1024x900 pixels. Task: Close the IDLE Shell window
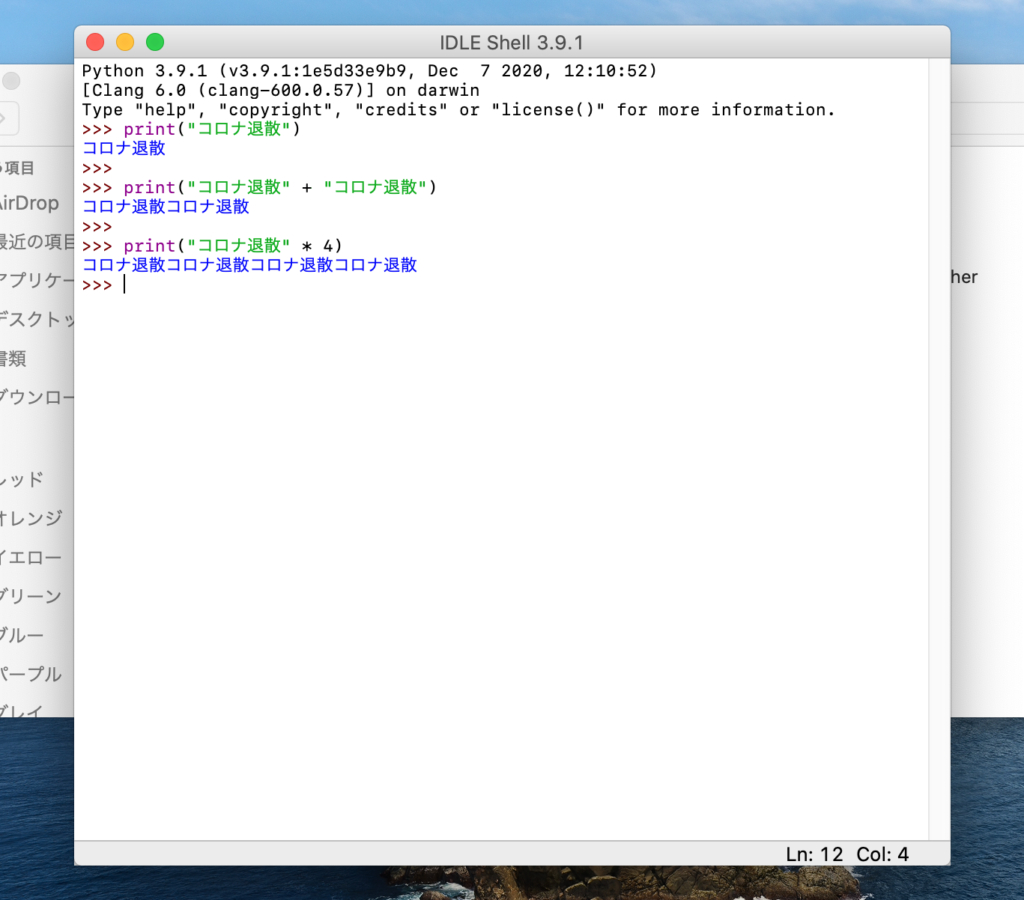pos(95,42)
